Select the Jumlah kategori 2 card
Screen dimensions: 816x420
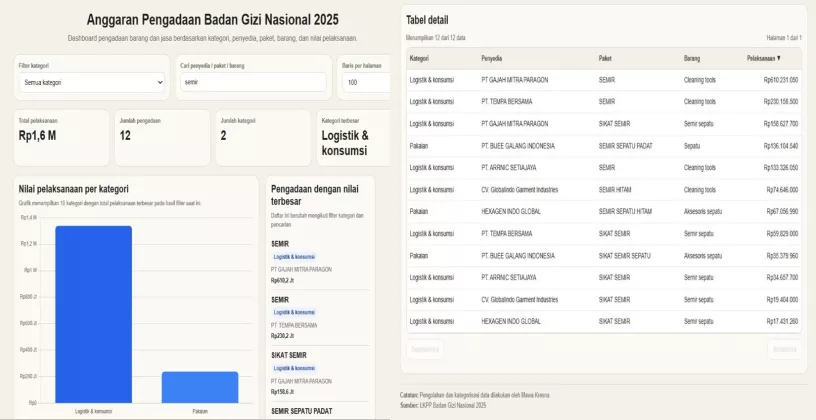(x=263, y=137)
